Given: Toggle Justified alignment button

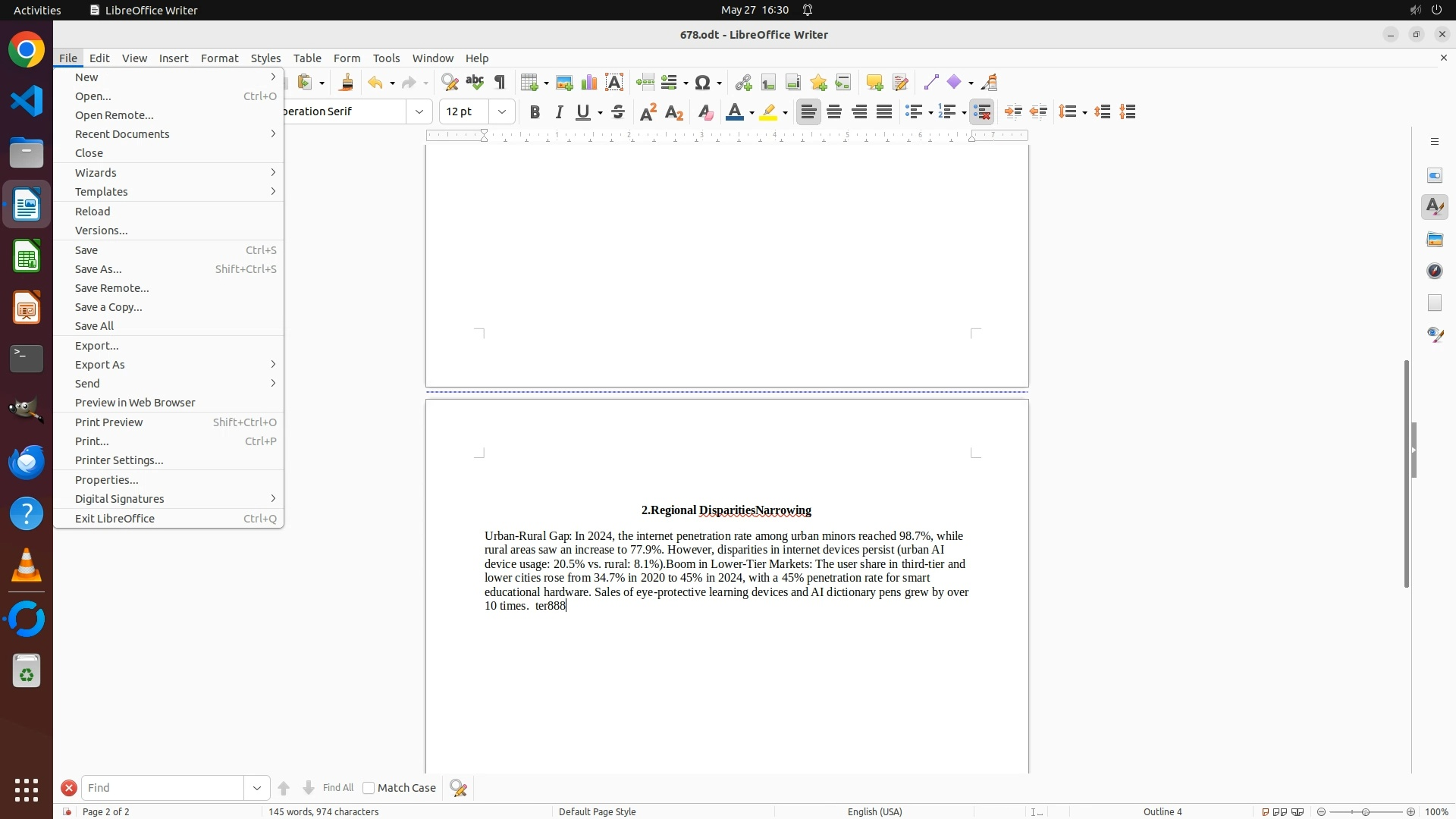Looking at the screenshot, I should click(x=884, y=112).
